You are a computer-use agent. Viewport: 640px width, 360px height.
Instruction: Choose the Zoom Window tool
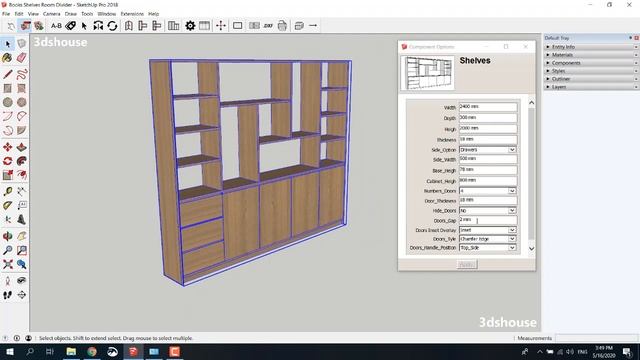(x=22, y=250)
